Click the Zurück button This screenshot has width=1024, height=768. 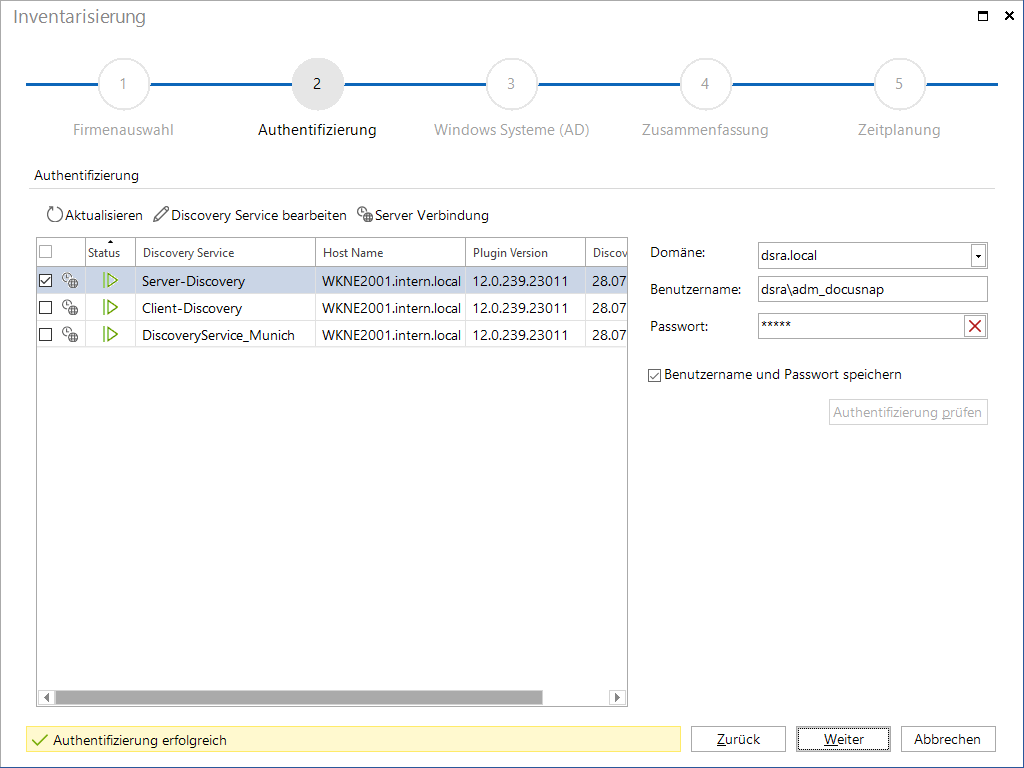[738, 739]
